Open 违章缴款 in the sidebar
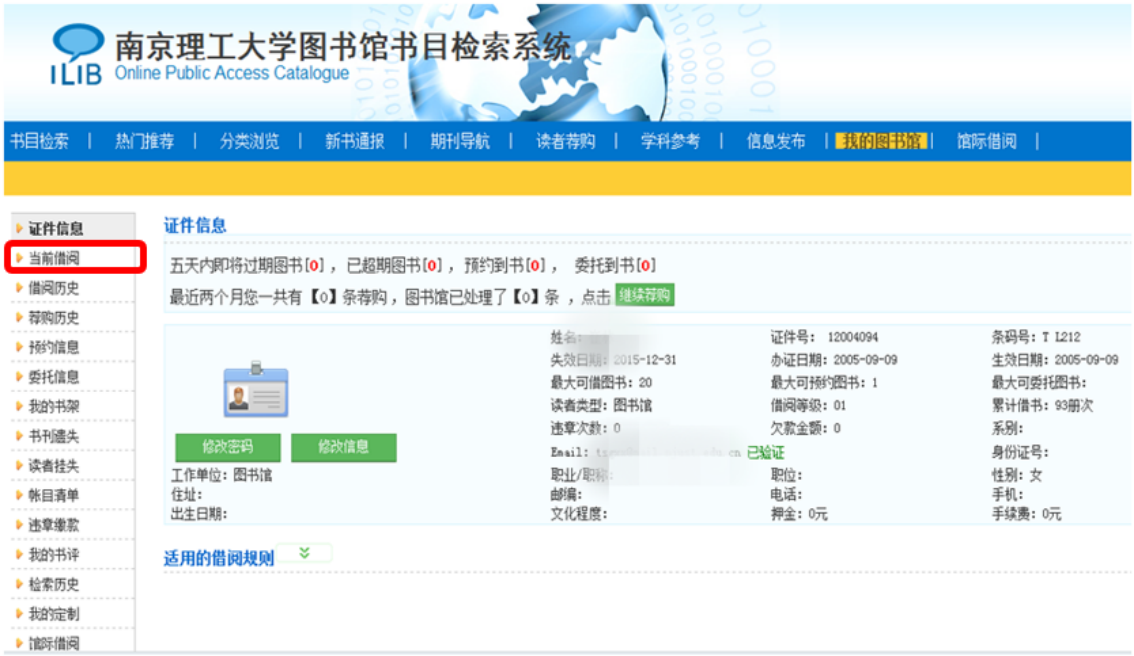 54,525
